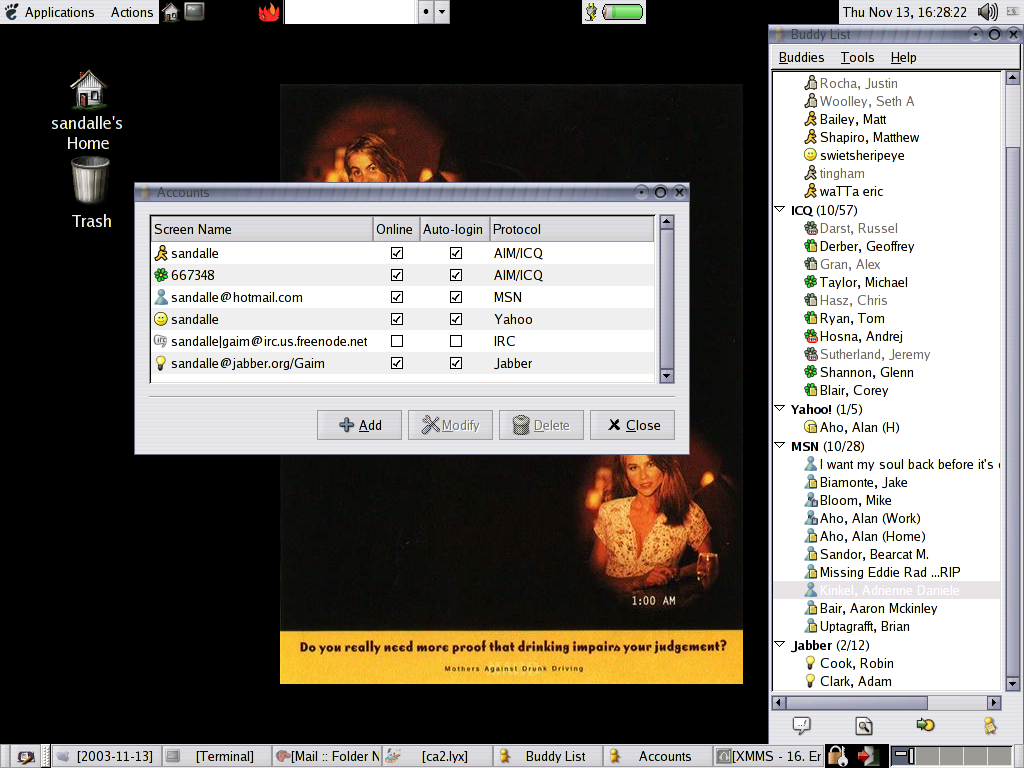Open the terminal launcher in top panel
1024x768 pixels.
tap(195, 12)
